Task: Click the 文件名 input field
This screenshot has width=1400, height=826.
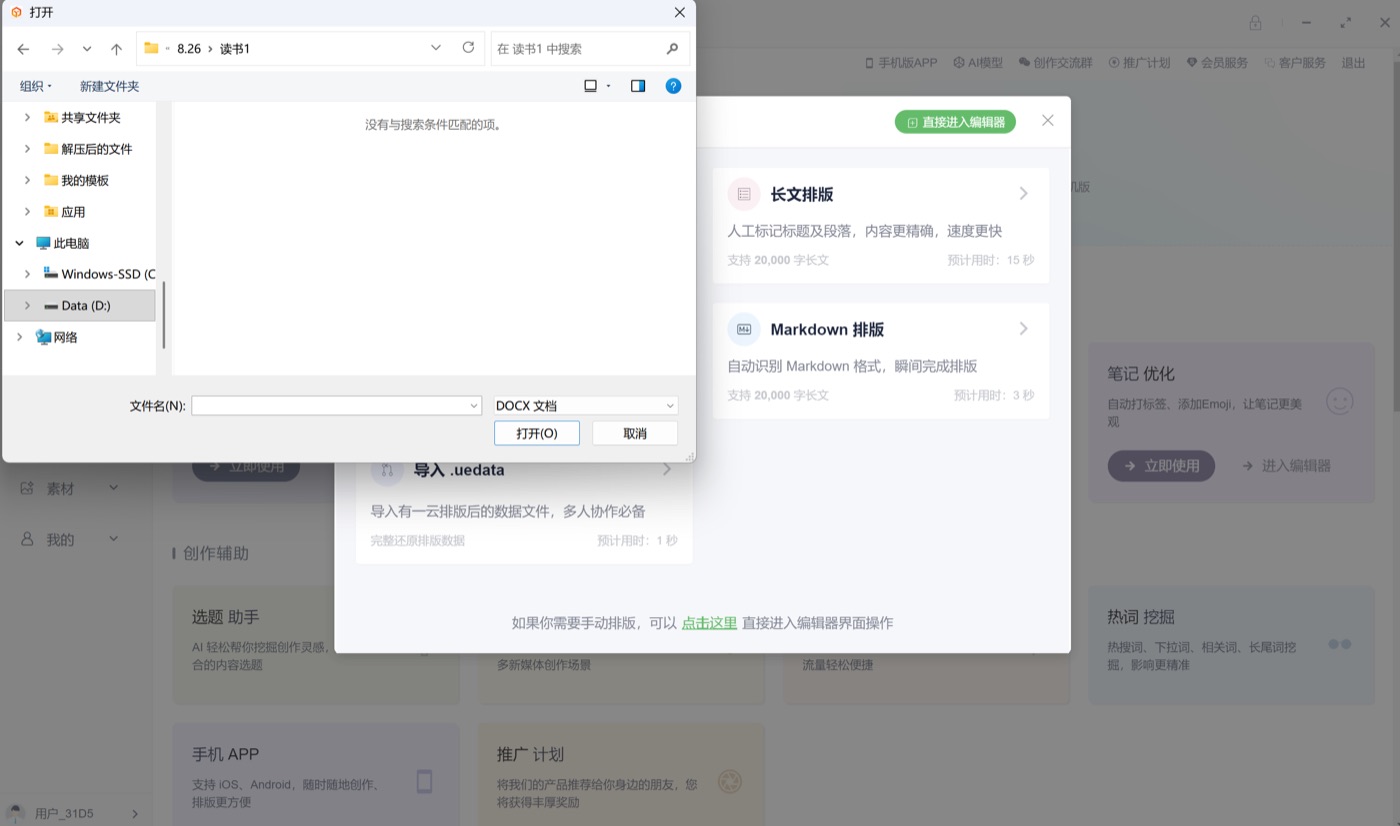Action: click(329, 405)
